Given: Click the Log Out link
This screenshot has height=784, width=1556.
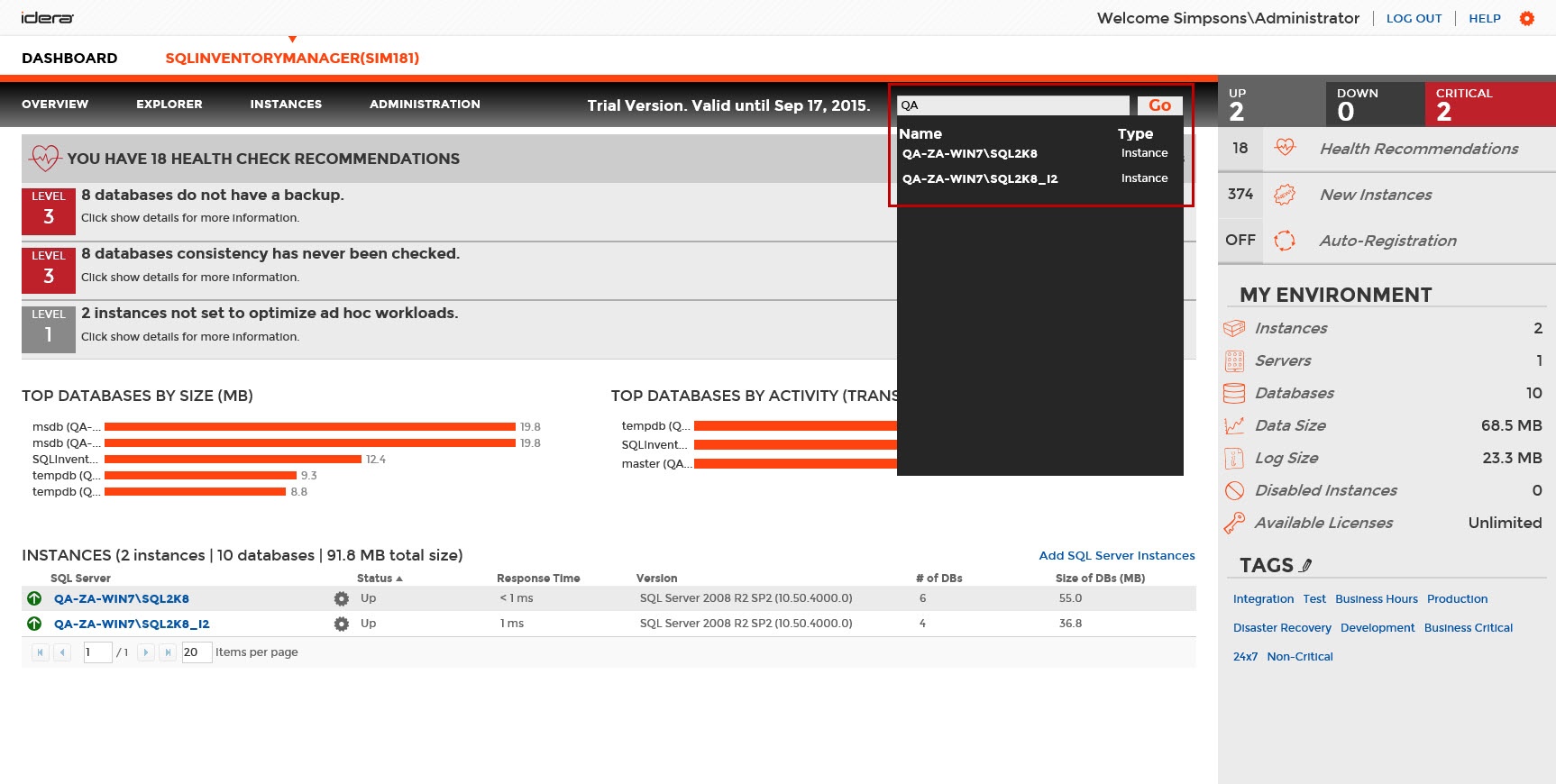Looking at the screenshot, I should click(x=1414, y=18).
